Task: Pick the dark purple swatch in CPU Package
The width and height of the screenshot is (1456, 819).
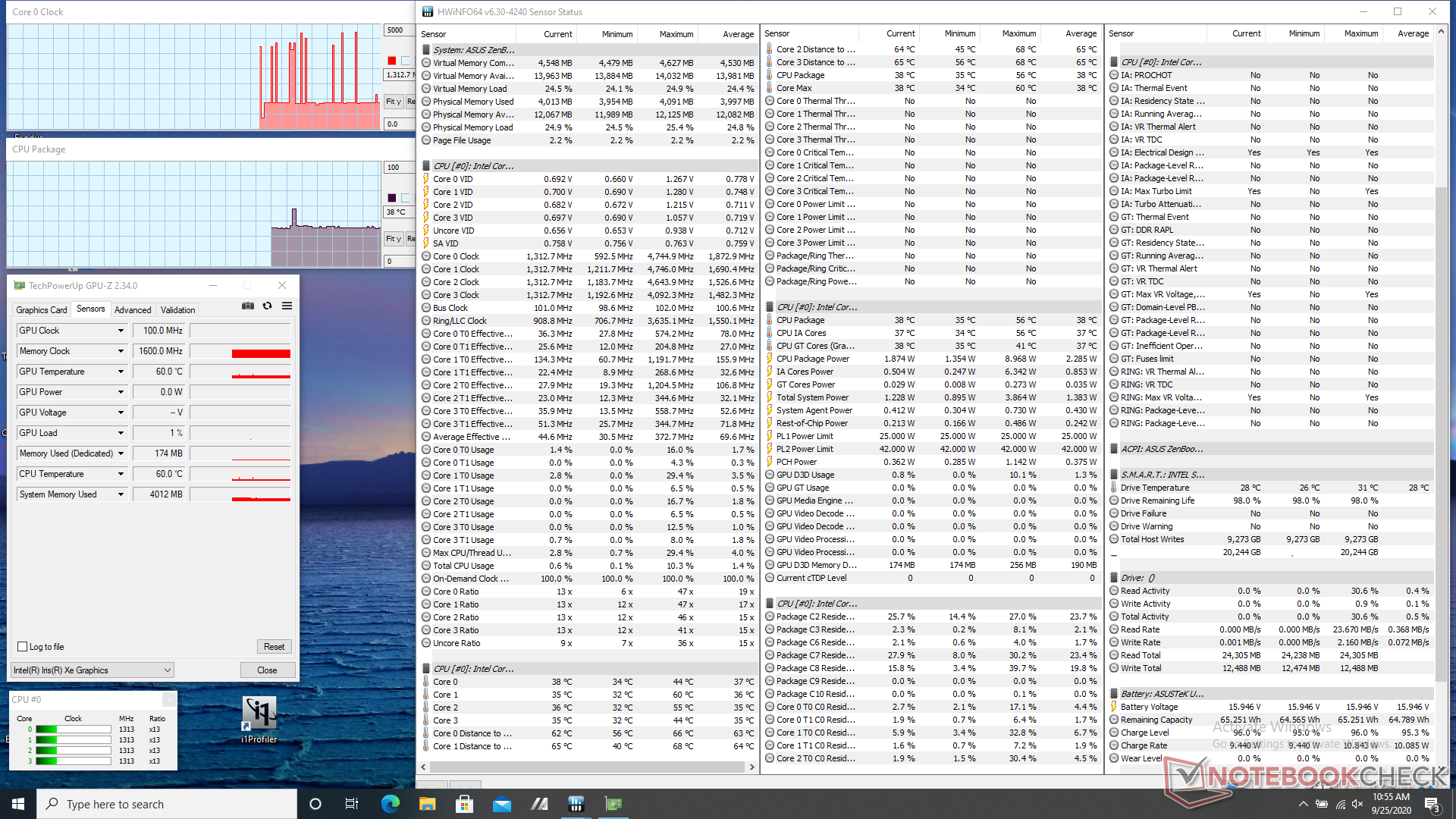Action: pyautogui.click(x=391, y=198)
